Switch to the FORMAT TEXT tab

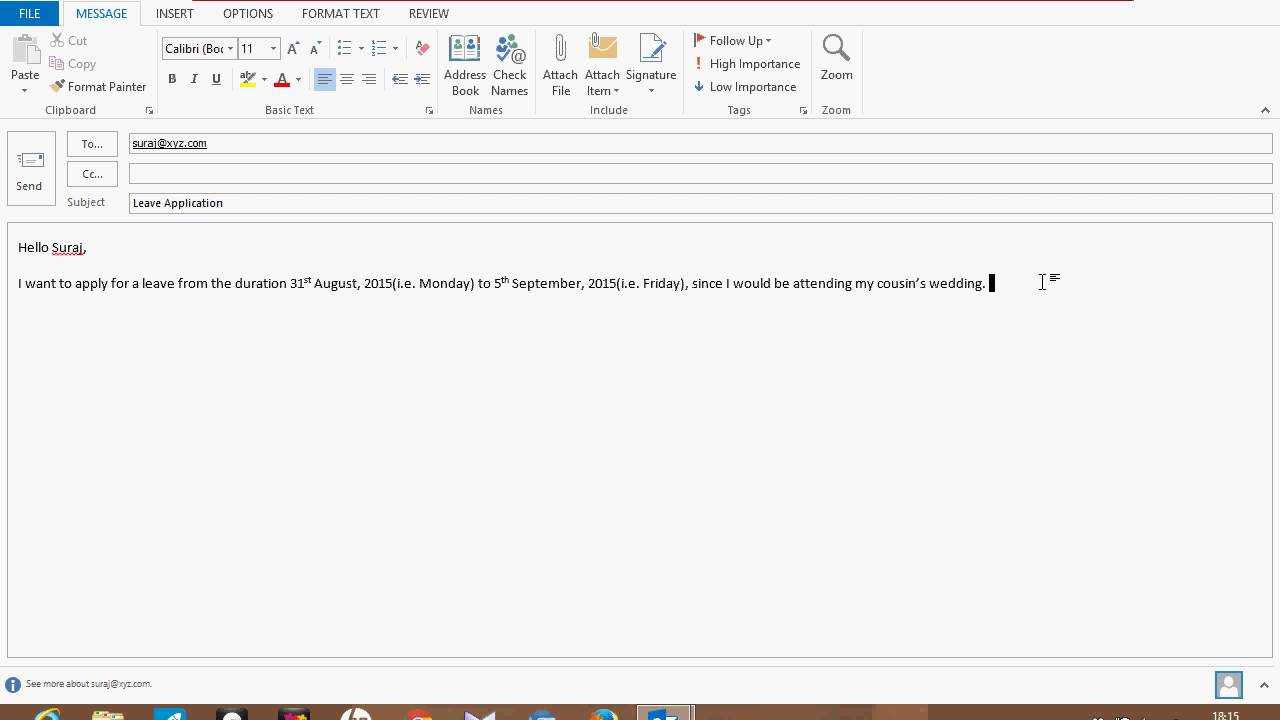340,13
